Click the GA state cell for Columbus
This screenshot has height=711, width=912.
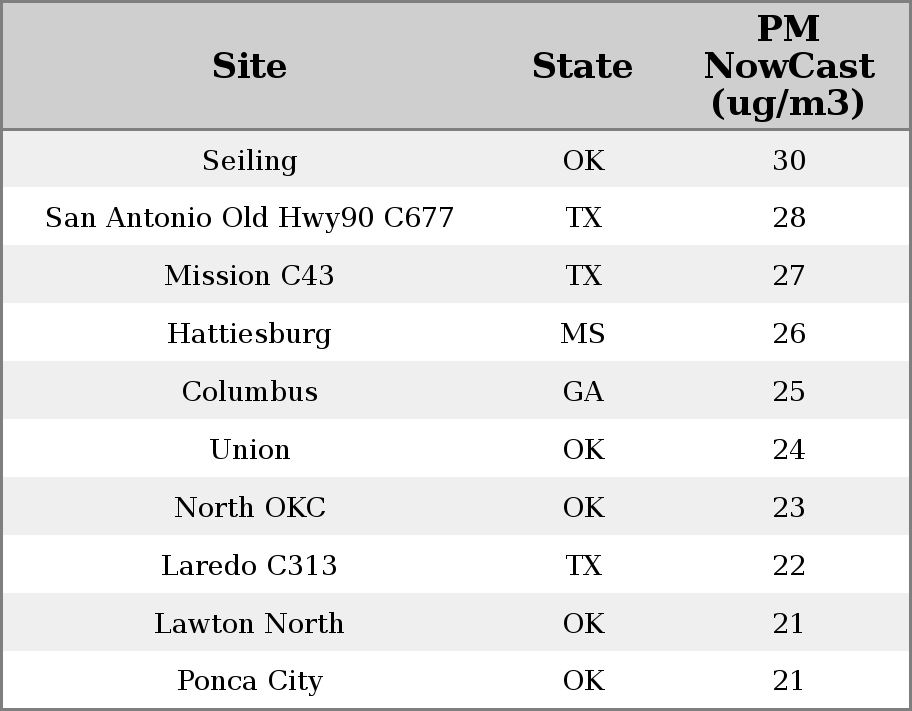click(x=583, y=392)
